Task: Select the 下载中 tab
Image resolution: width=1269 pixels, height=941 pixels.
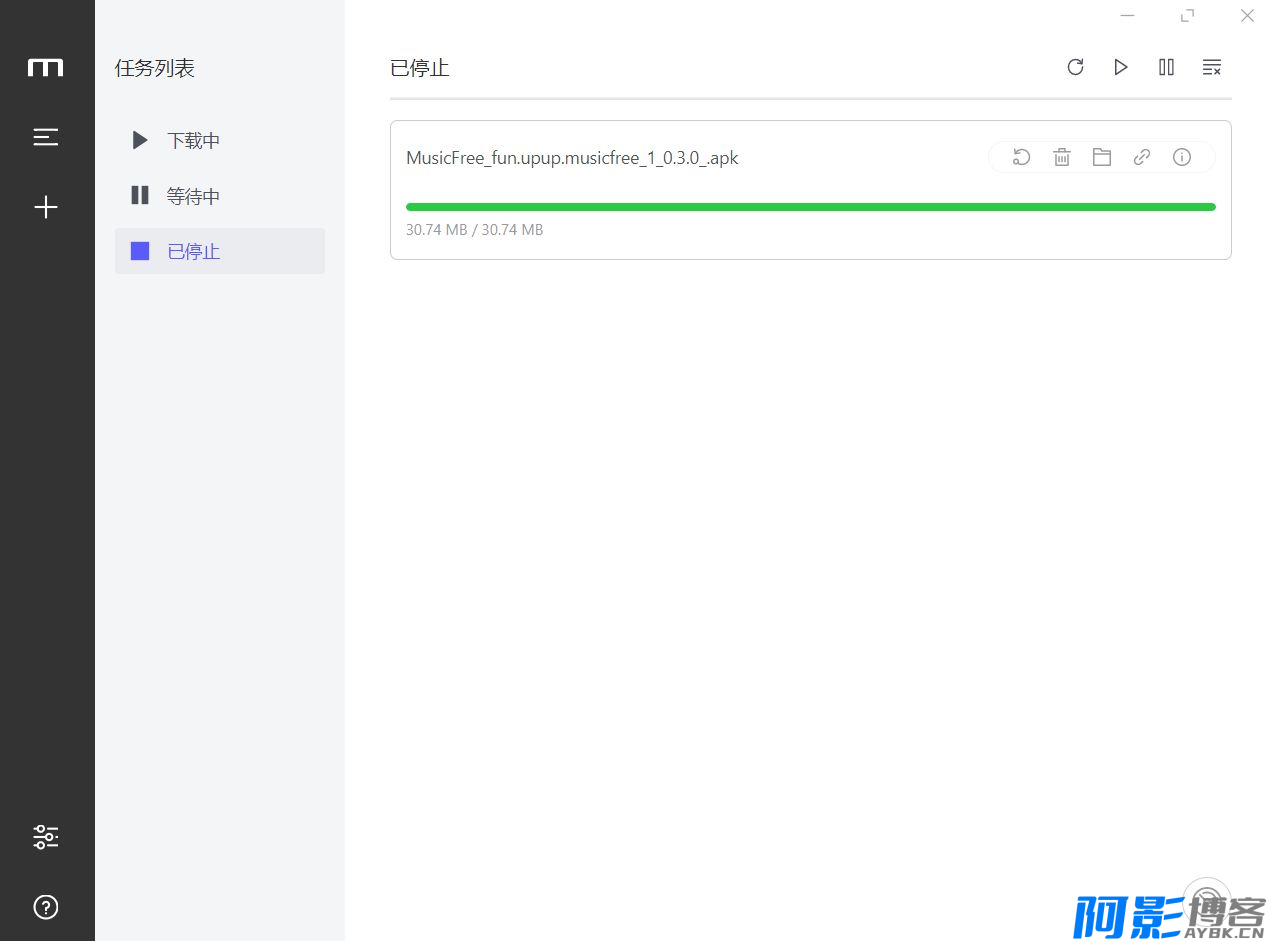Action: pos(220,140)
